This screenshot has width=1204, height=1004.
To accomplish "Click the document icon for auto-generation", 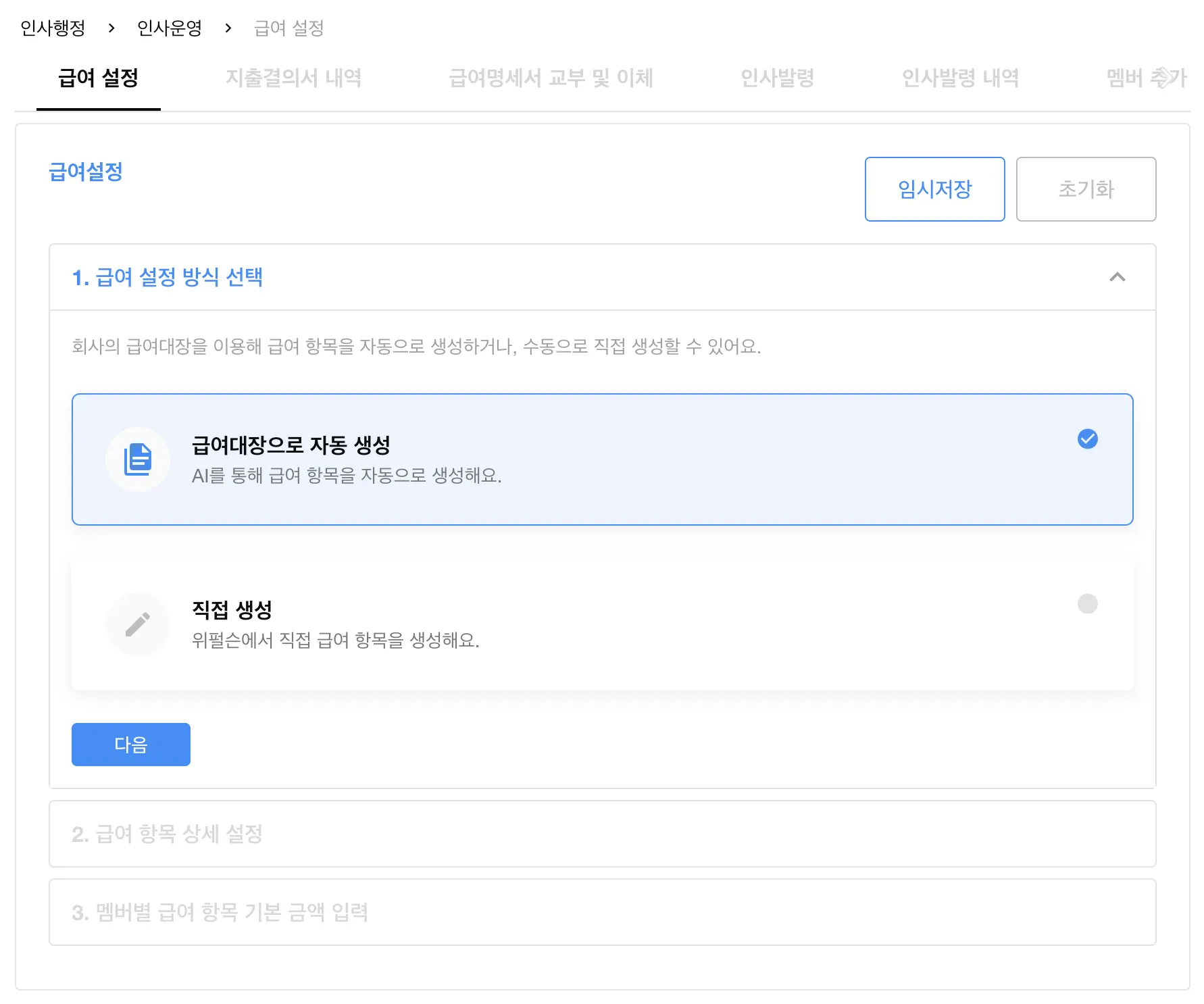I will pos(138,459).
